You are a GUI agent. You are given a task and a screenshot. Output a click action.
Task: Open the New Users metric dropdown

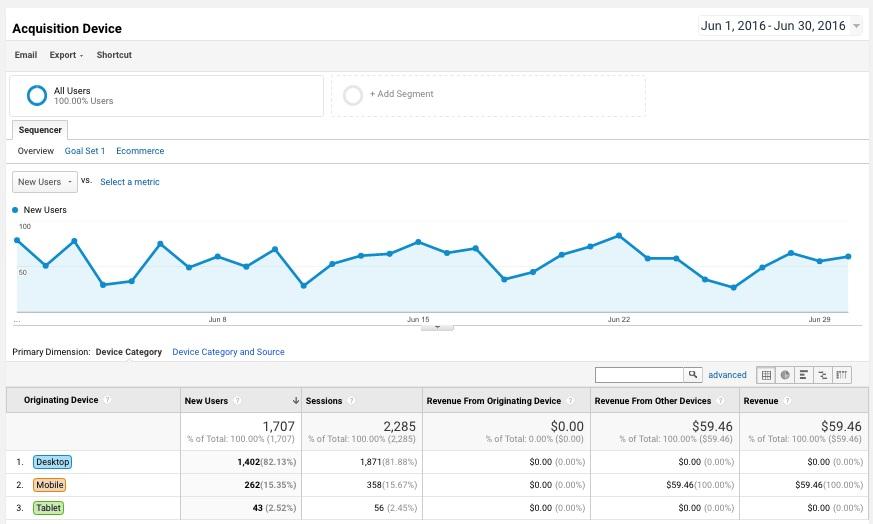tap(44, 182)
